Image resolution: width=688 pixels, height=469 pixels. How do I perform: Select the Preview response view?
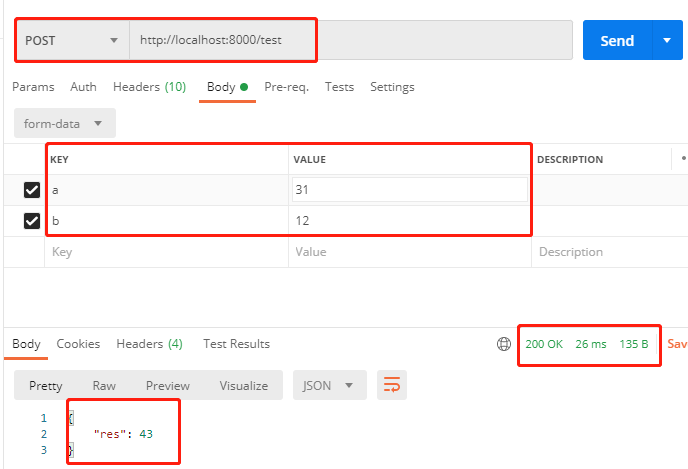168,386
